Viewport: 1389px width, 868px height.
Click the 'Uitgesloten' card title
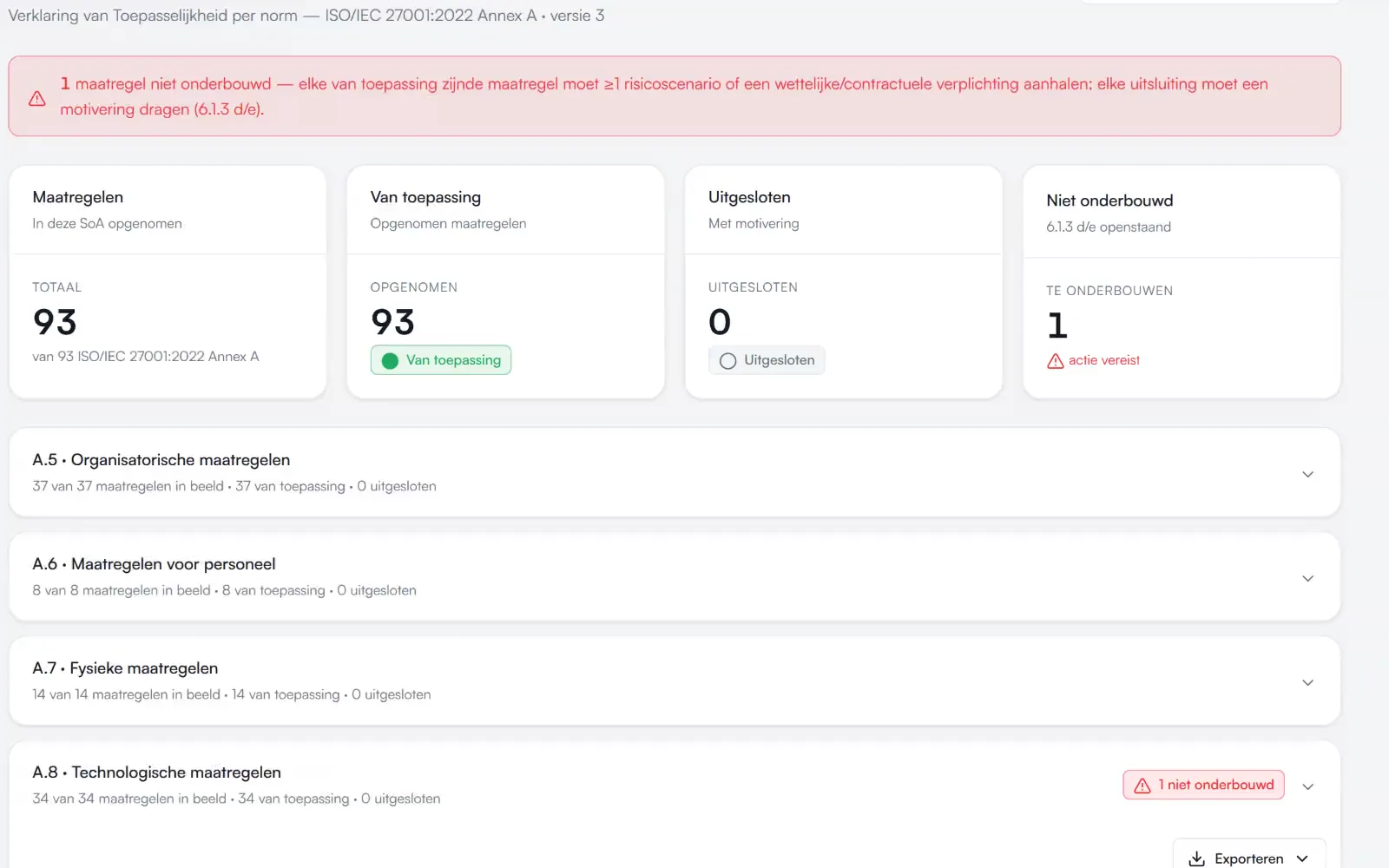pos(749,197)
